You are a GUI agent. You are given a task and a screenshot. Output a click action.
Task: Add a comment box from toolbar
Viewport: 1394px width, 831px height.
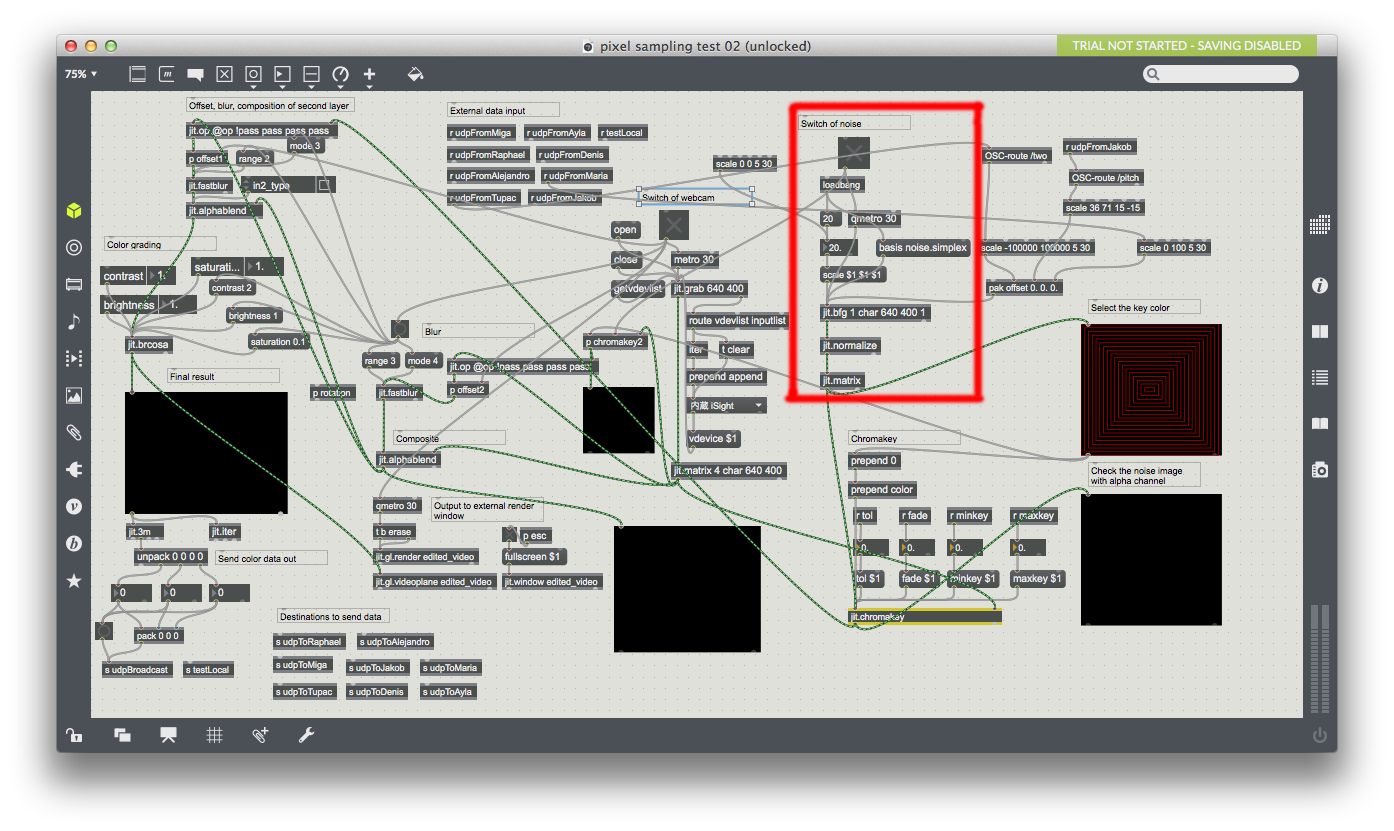(196, 74)
